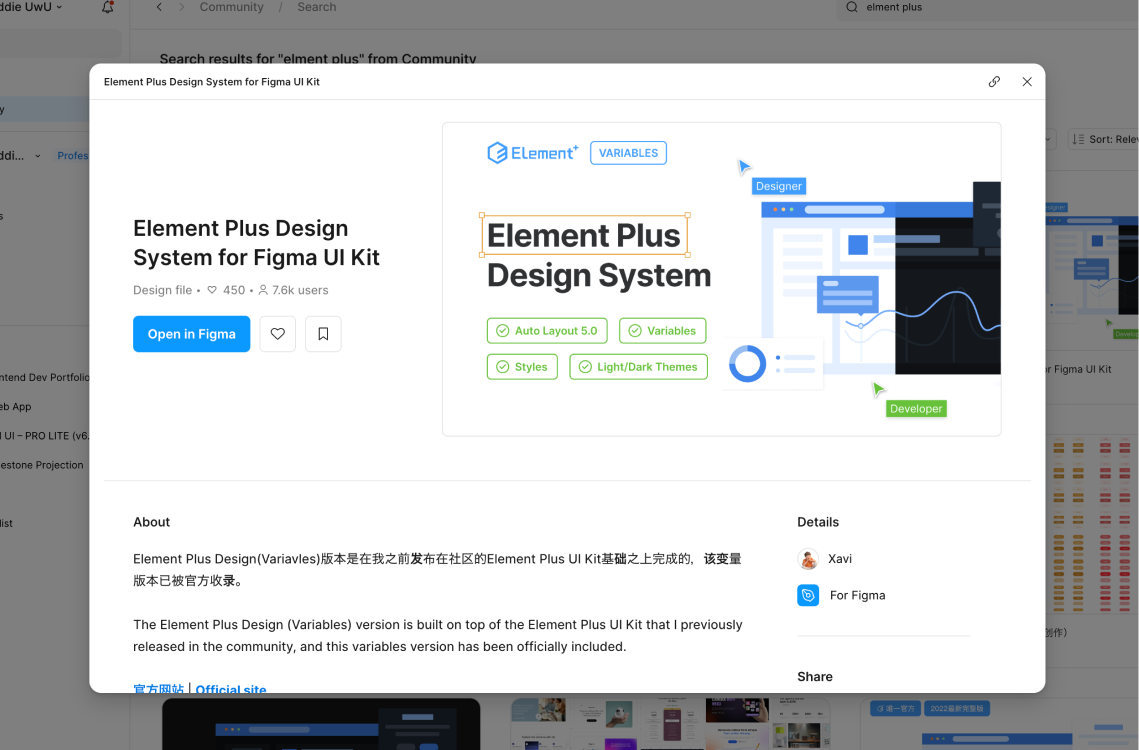The image size is (1139, 750).
Task: Go forward with the right chevron
Action: (x=182, y=7)
